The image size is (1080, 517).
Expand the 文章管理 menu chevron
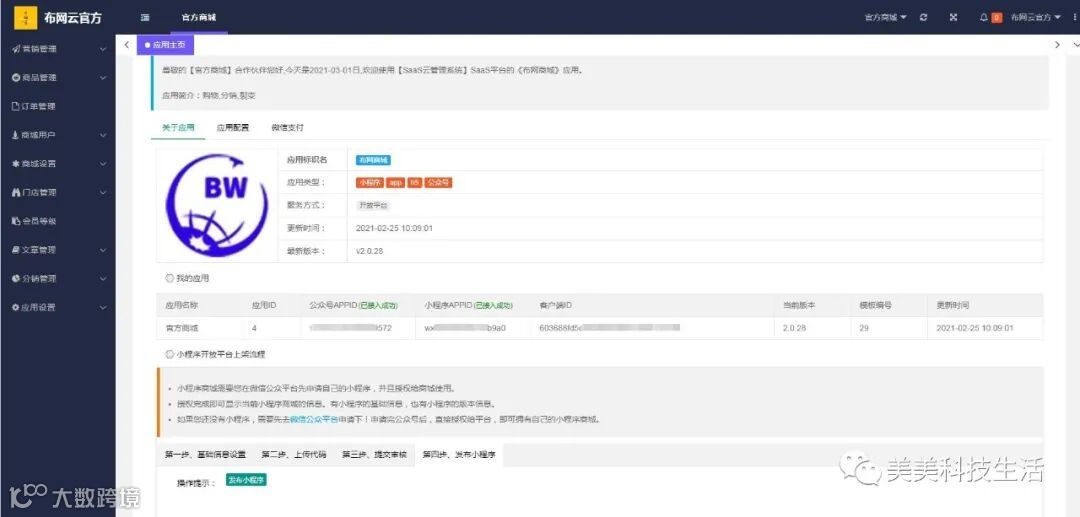(103, 250)
